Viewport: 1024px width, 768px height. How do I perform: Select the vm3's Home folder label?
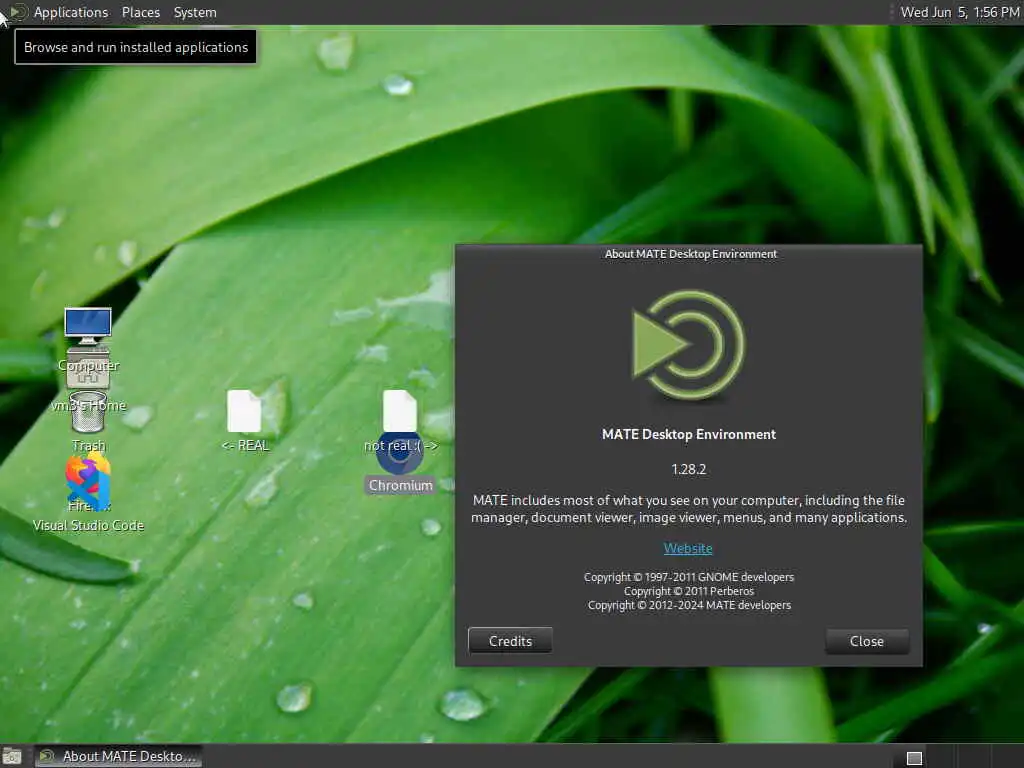(88, 406)
